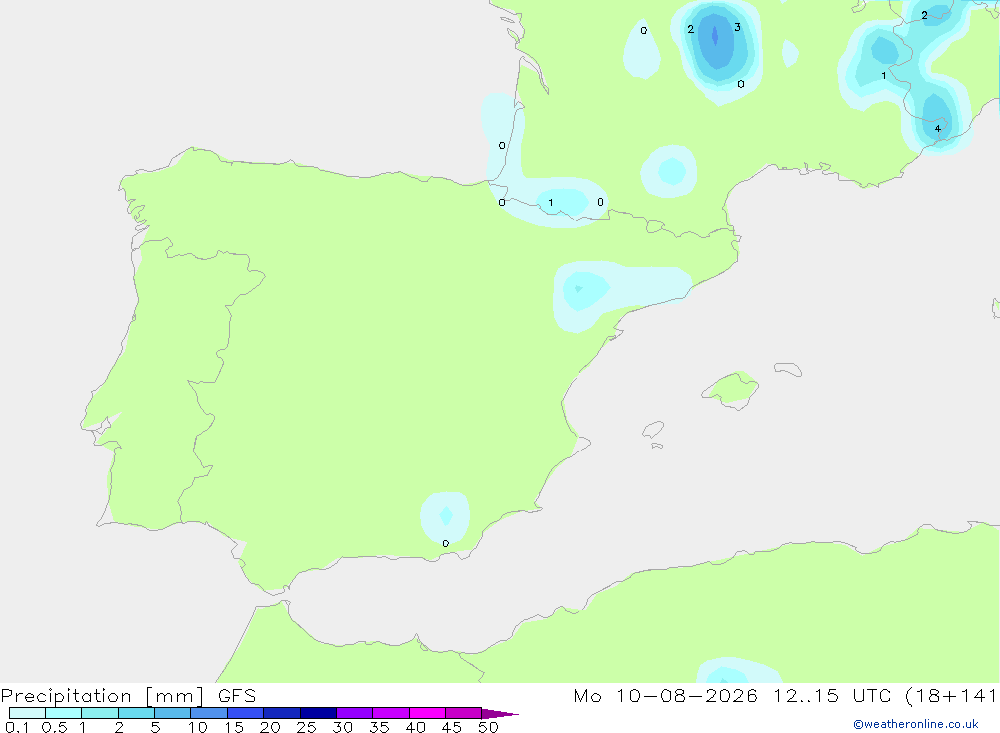
Task: Click the legend's above-50 arrow tip
Action: coord(500,714)
